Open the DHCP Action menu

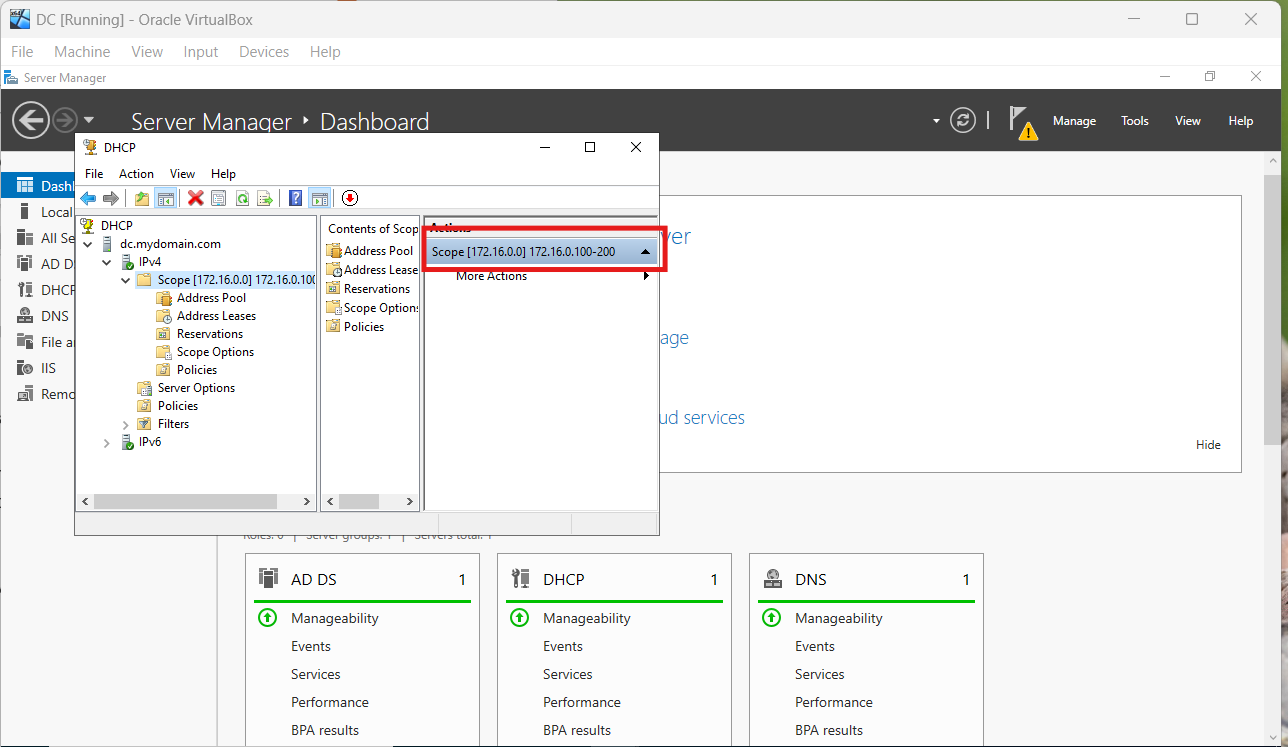137,174
